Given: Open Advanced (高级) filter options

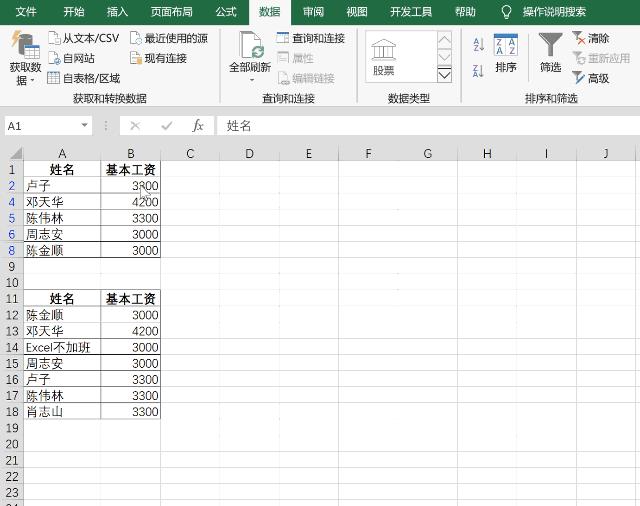Looking at the screenshot, I should [x=591, y=78].
